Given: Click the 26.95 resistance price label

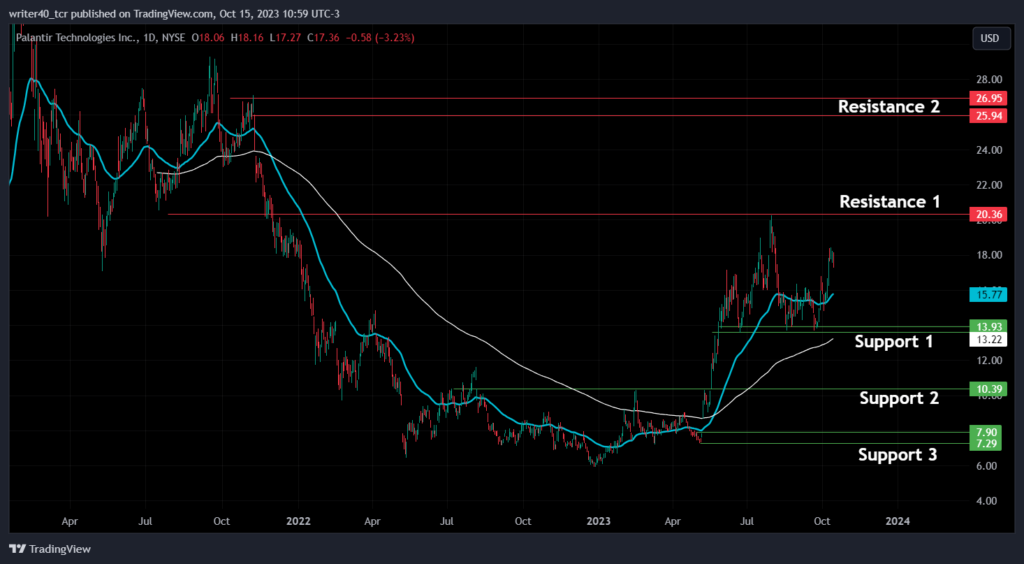Looking at the screenshot, I should pos(988,99).
